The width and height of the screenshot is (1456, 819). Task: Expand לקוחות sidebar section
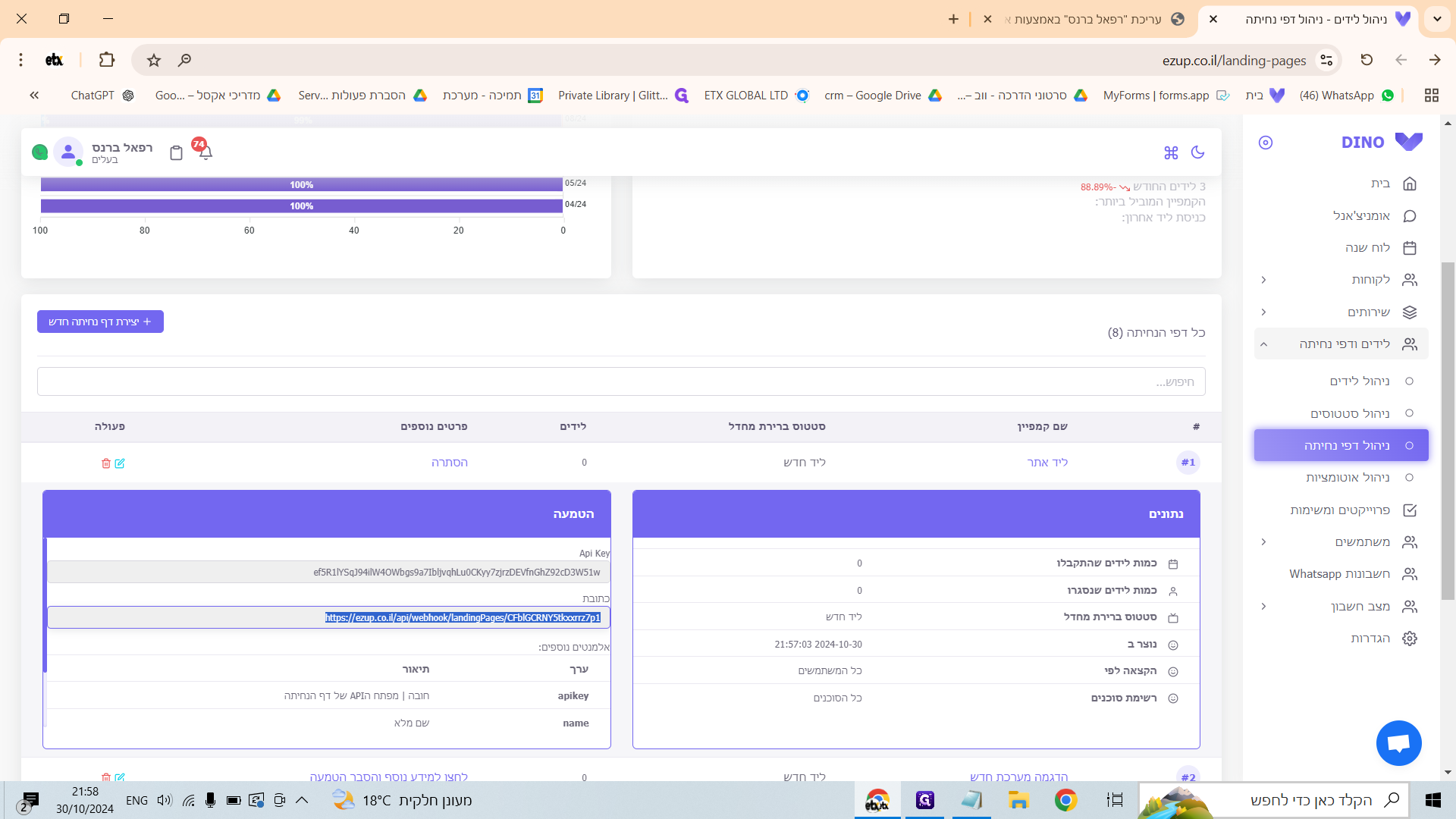pyautogui.click(x=1341, y=280)
